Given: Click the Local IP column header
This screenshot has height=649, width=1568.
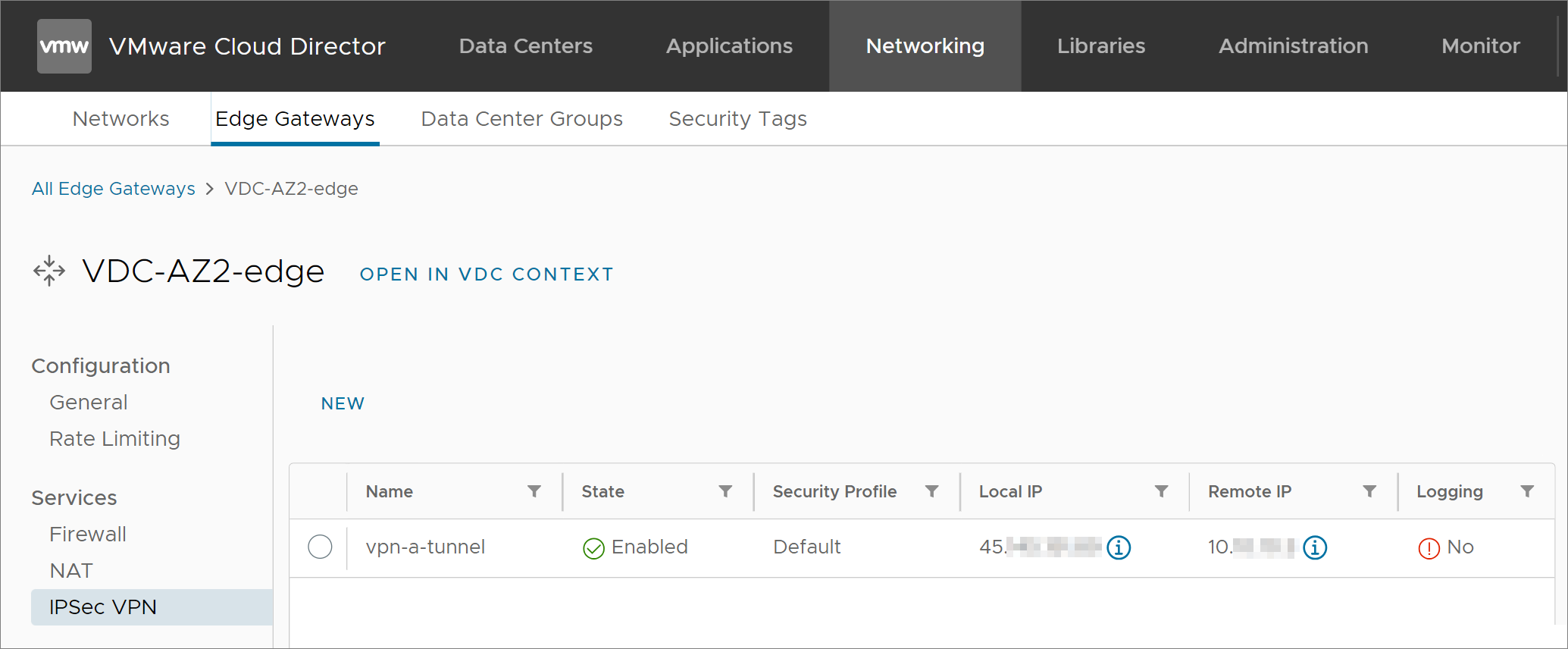Looking at the screenshot, I should coord(1010,491).
